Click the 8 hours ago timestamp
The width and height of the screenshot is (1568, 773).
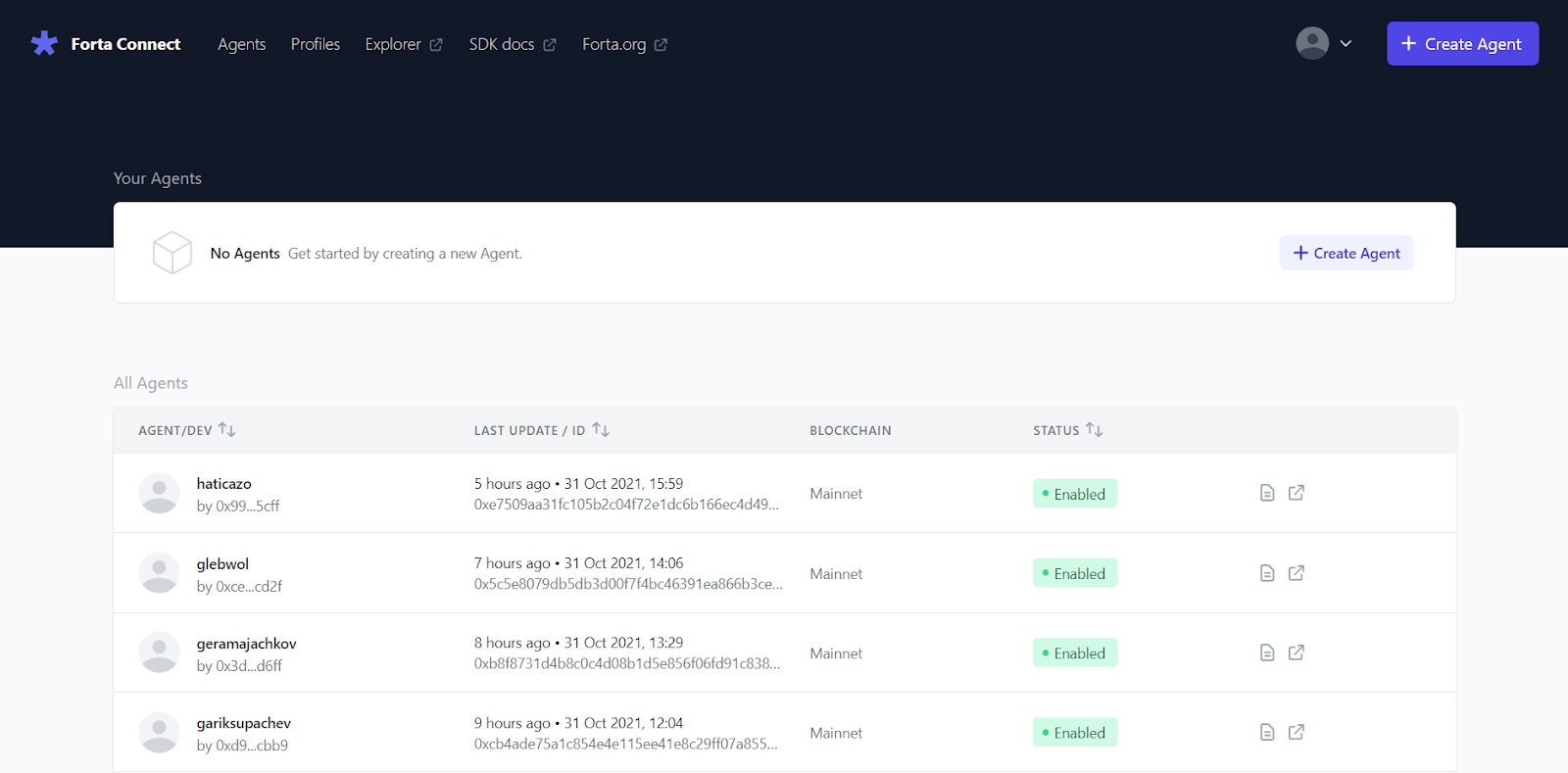click(x=578, y=642)
